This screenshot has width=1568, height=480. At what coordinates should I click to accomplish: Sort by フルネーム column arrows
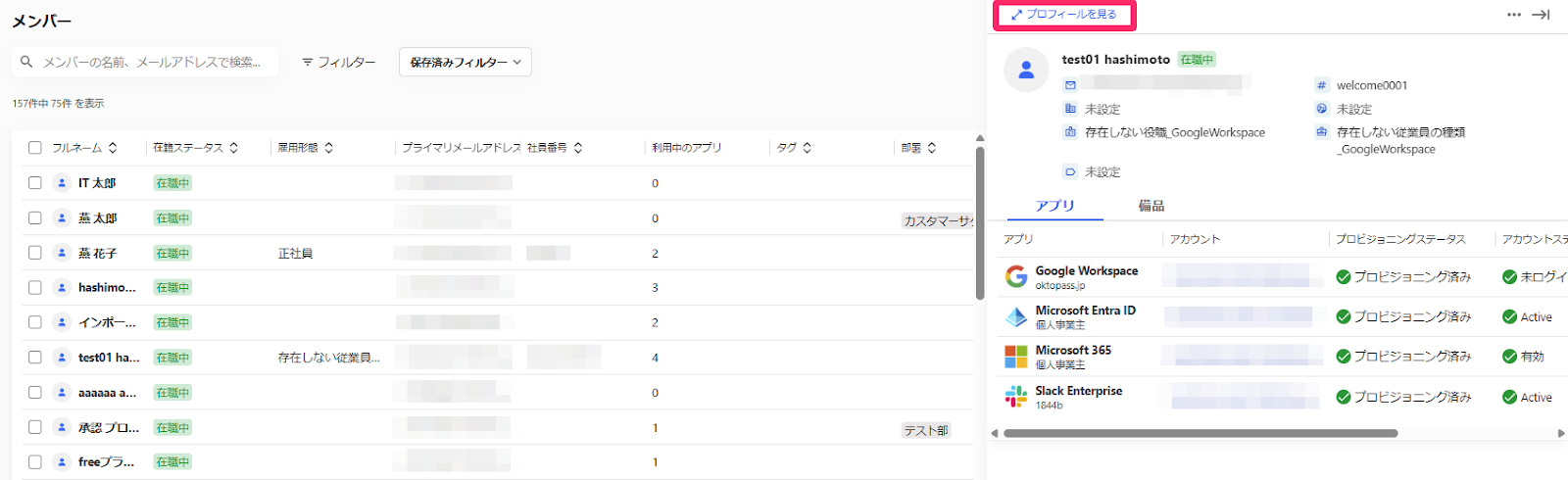(113, 148)
